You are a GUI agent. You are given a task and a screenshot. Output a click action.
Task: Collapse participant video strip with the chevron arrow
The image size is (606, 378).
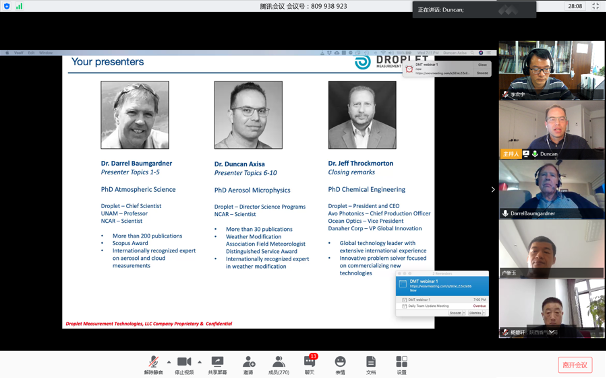coord(493,189)
